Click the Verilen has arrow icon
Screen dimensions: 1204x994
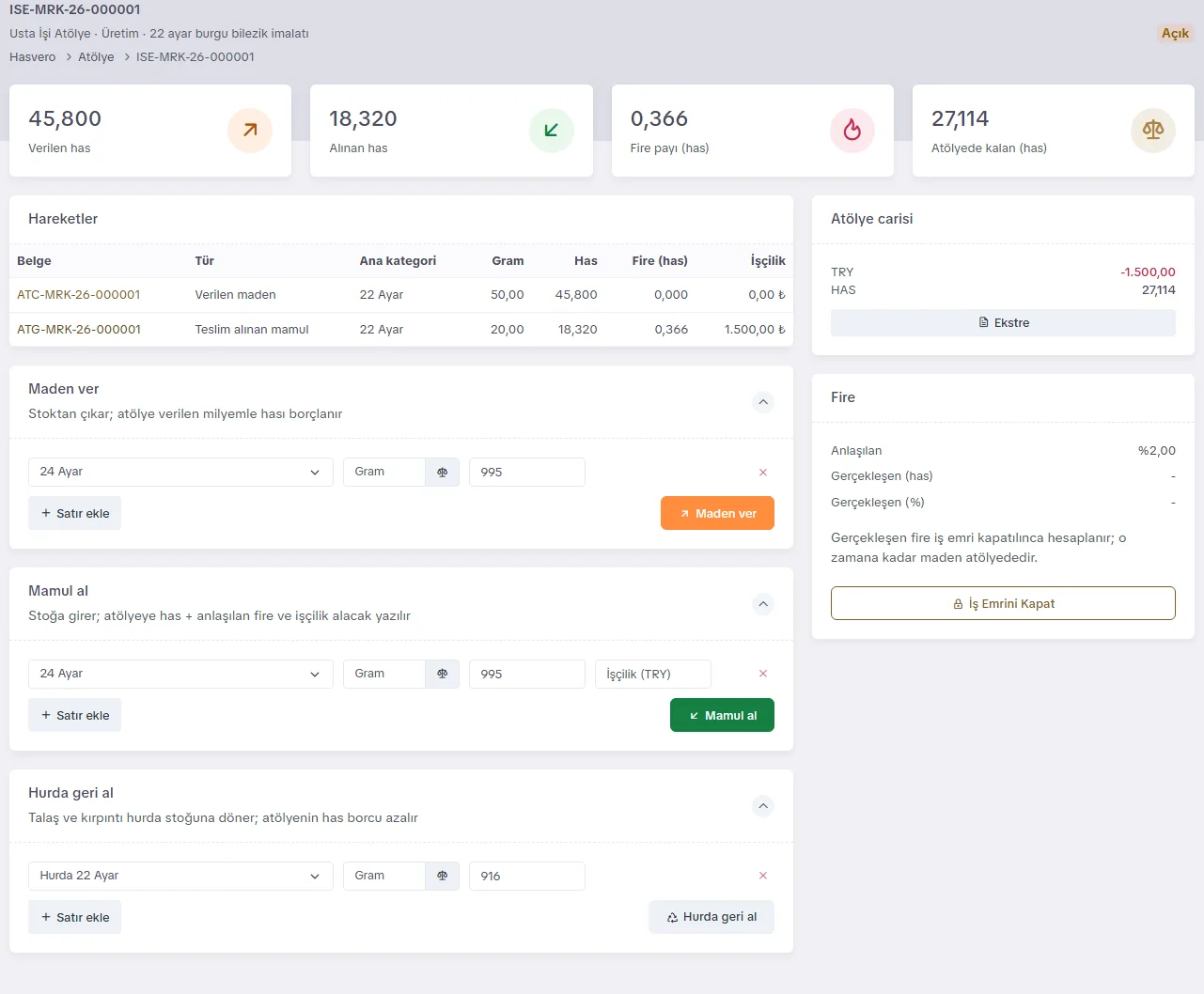[250, 131]
